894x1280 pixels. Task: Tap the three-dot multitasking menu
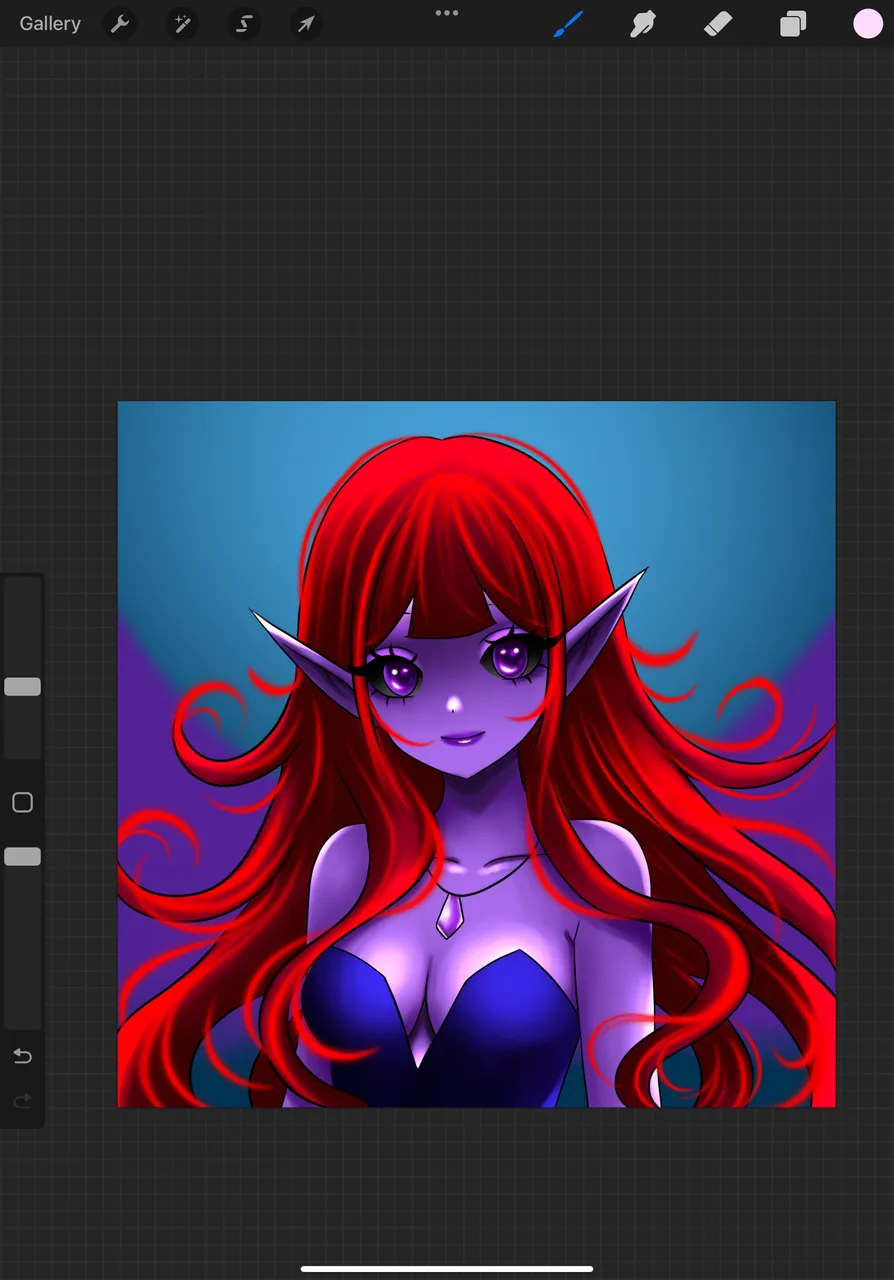[x=447, y=13]
